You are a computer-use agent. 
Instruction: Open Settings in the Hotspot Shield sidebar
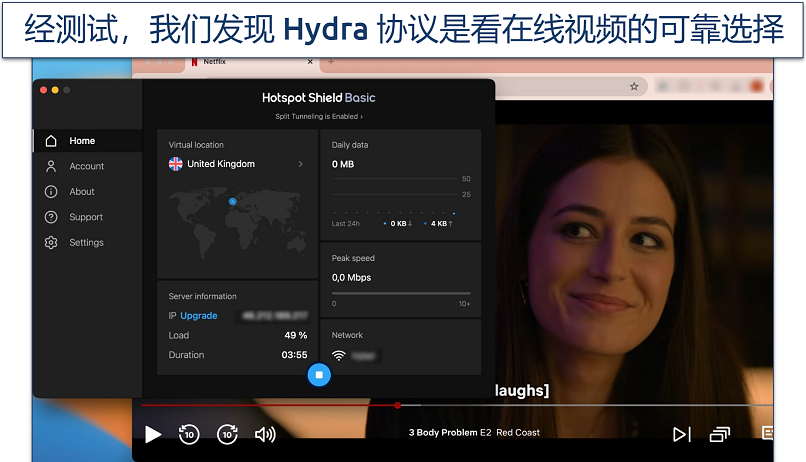87,243
